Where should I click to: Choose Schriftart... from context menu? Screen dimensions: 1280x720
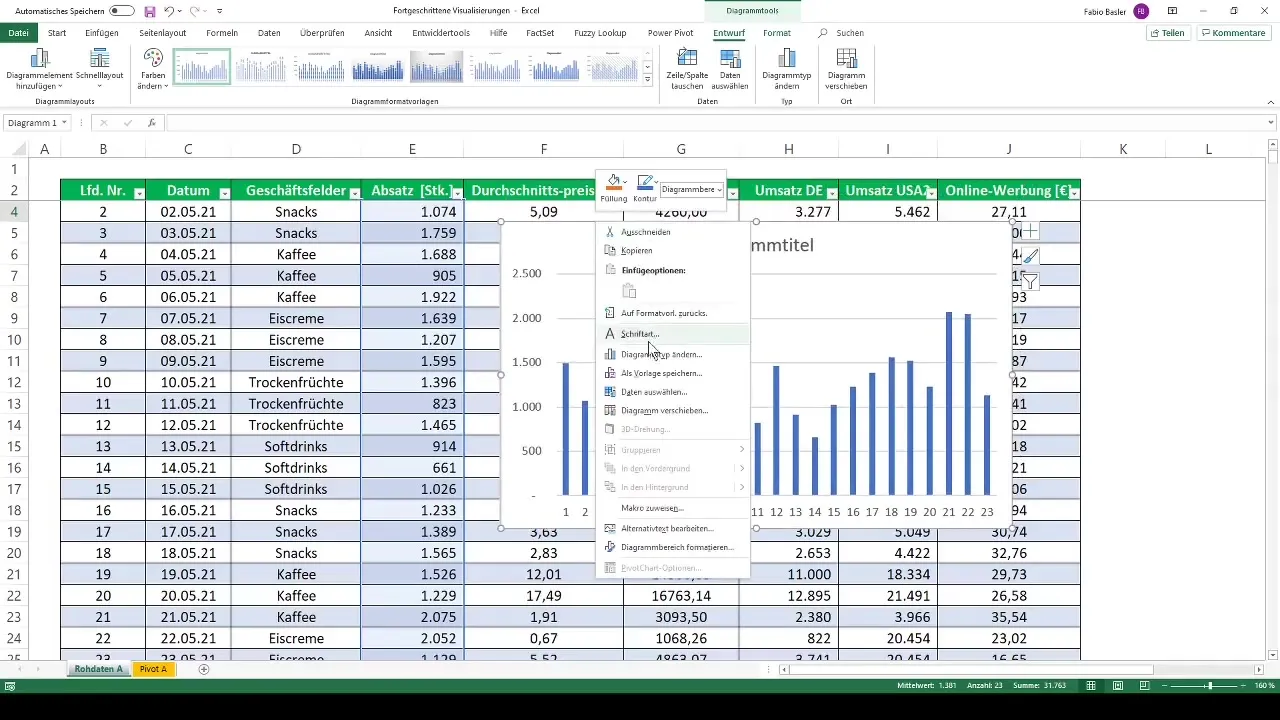672,334
